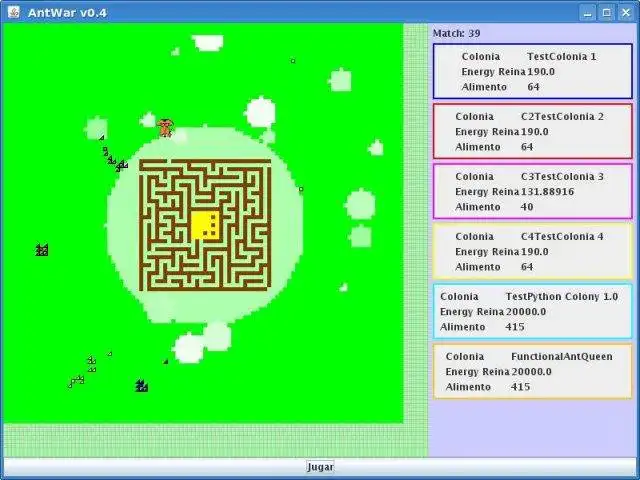Click FunctionalAntQueen's Alimento value 415
The image size is (640, 480).
click(x=520, y=387)
